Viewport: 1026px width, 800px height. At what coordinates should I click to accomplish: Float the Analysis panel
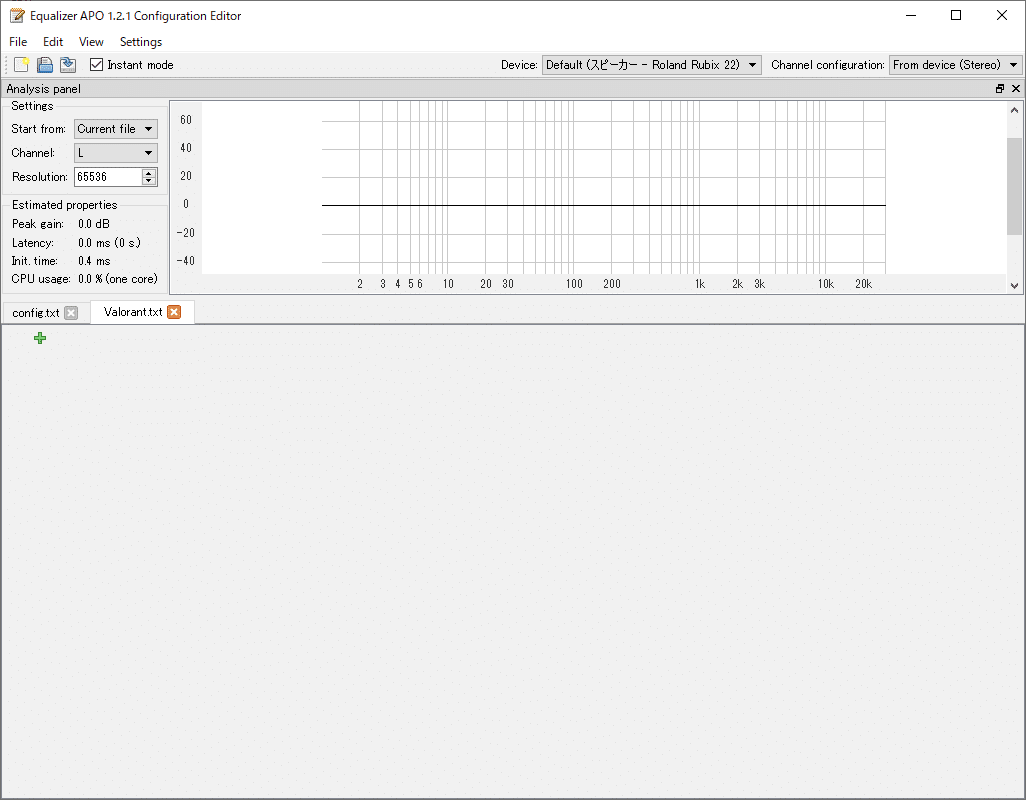(1000, 88)
